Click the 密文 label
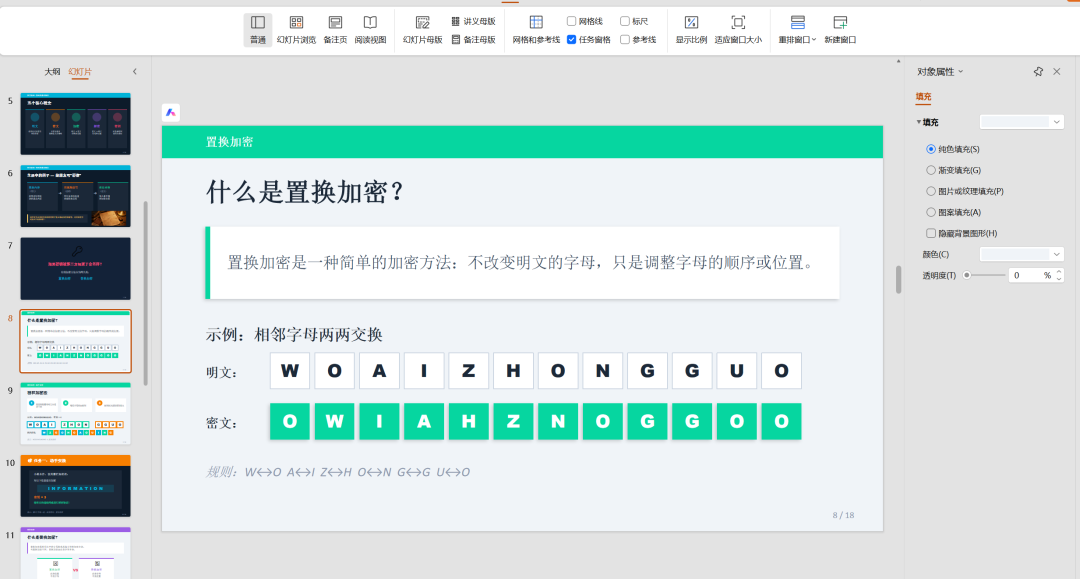The image size is (1080, 579). [x=221, y=423]
